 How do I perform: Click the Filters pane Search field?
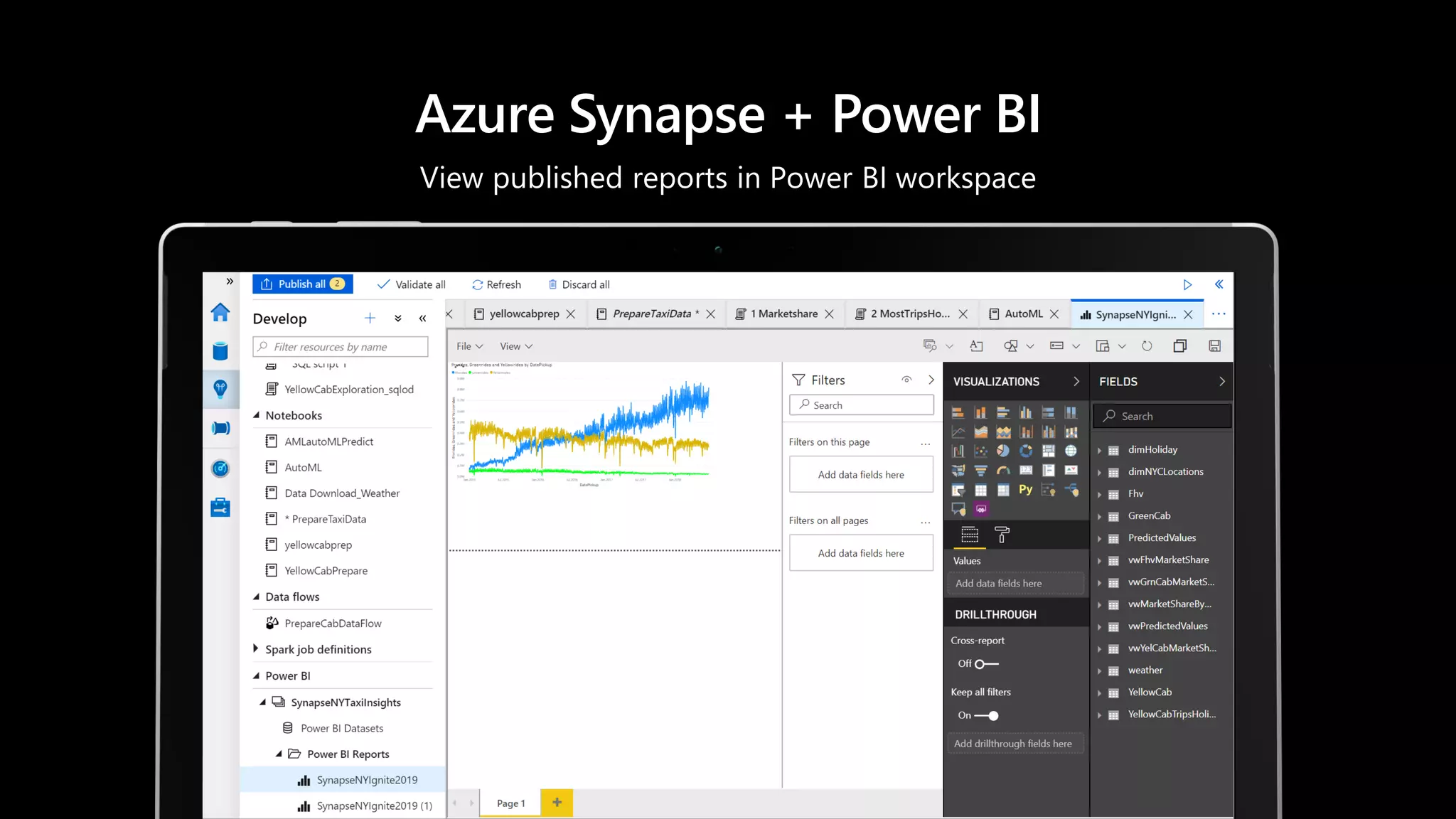click(862, 405)
